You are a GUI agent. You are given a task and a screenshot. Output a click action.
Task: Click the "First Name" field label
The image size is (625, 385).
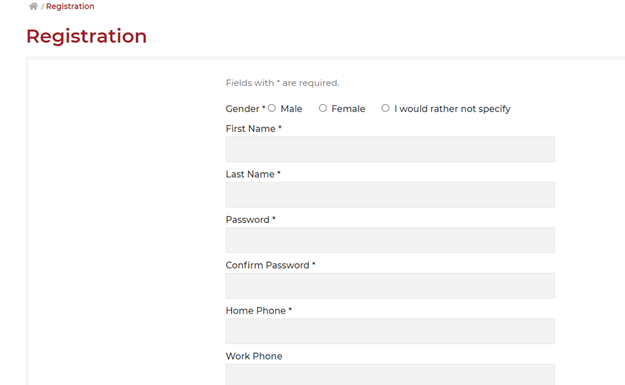point(251,129)
